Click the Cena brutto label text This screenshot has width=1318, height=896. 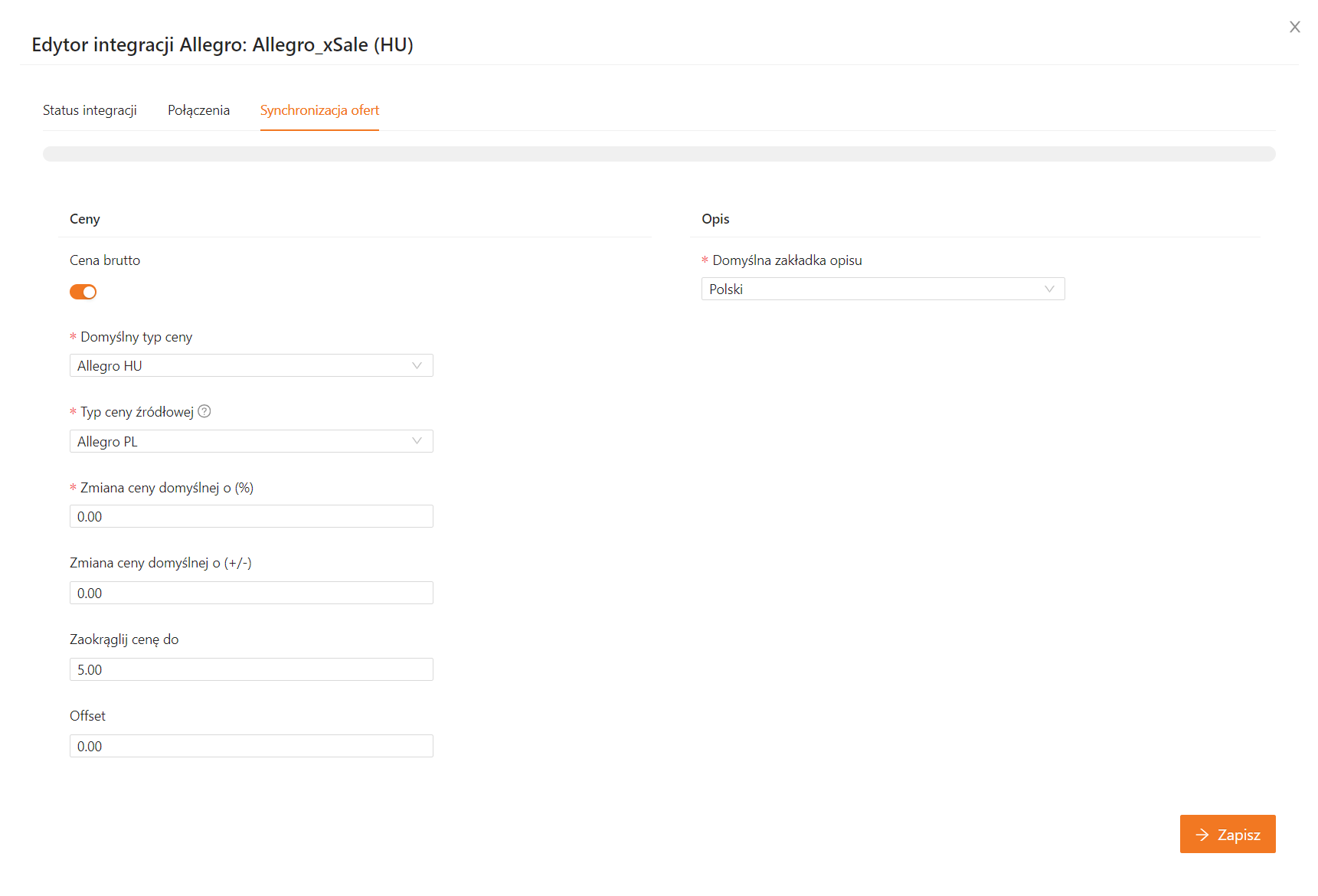click(x=105, y=260)
